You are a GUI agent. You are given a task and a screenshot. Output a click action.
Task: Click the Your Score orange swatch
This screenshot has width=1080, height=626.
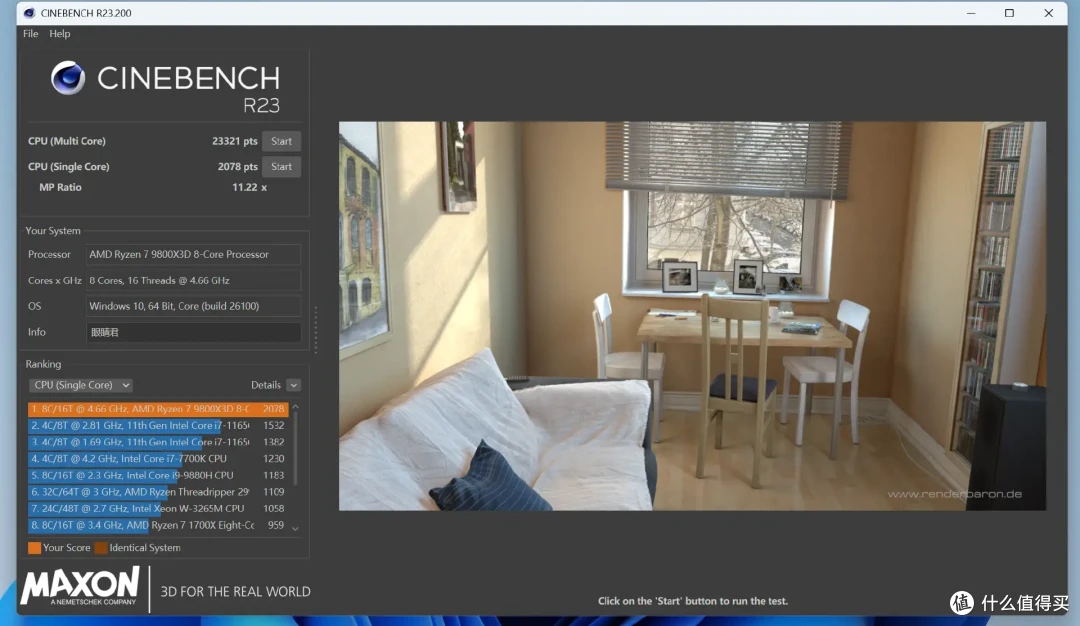coord(34,547)
